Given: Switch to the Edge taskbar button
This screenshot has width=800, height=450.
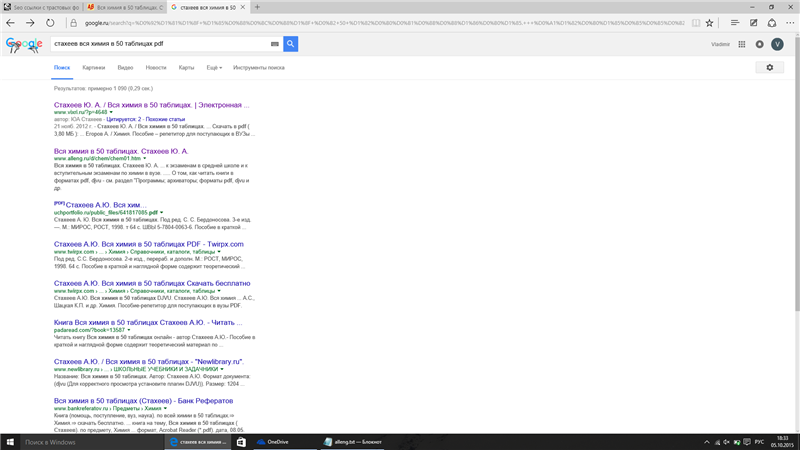Looking at the screenshot, I should coord(199,442).
